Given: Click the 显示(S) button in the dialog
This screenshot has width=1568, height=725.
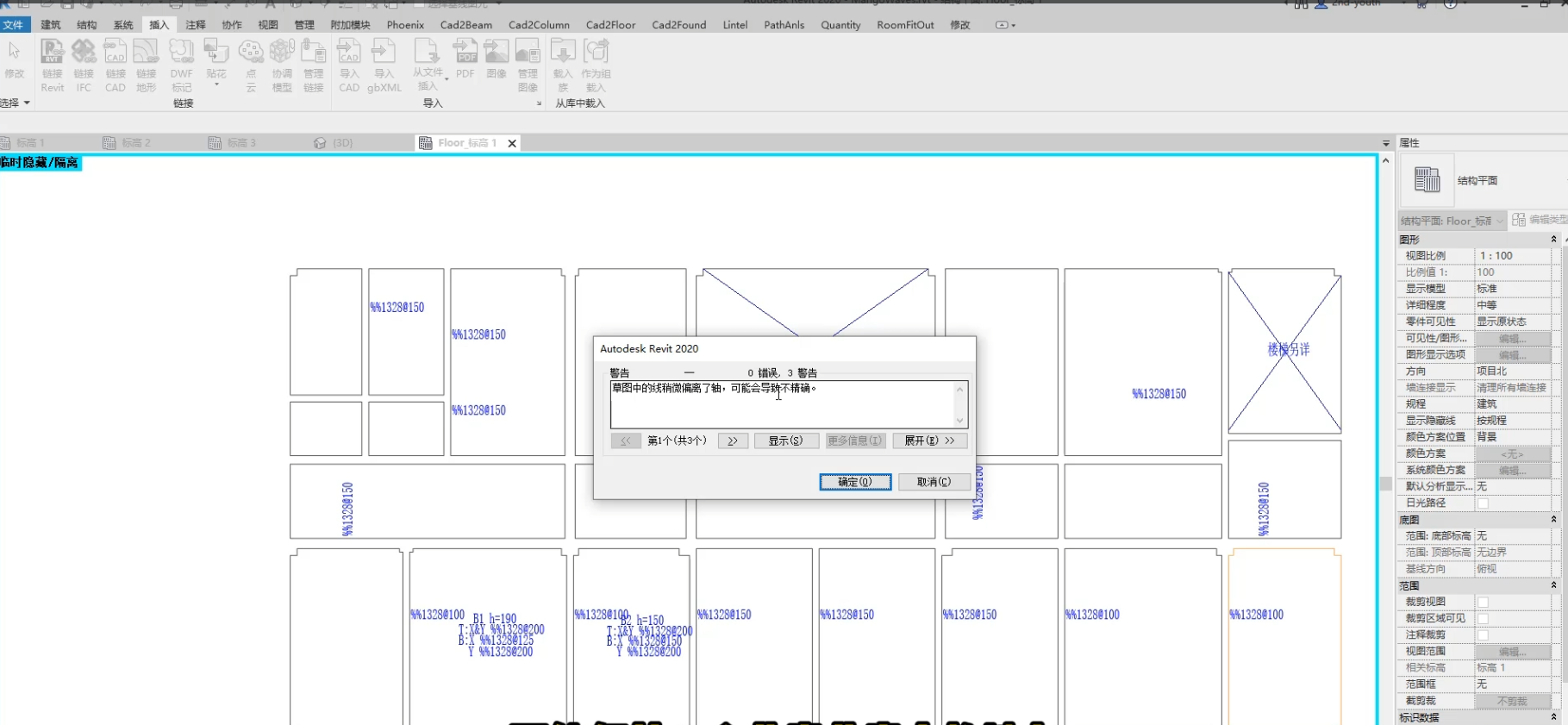Looking at the screenshot, I should [785, 441].
